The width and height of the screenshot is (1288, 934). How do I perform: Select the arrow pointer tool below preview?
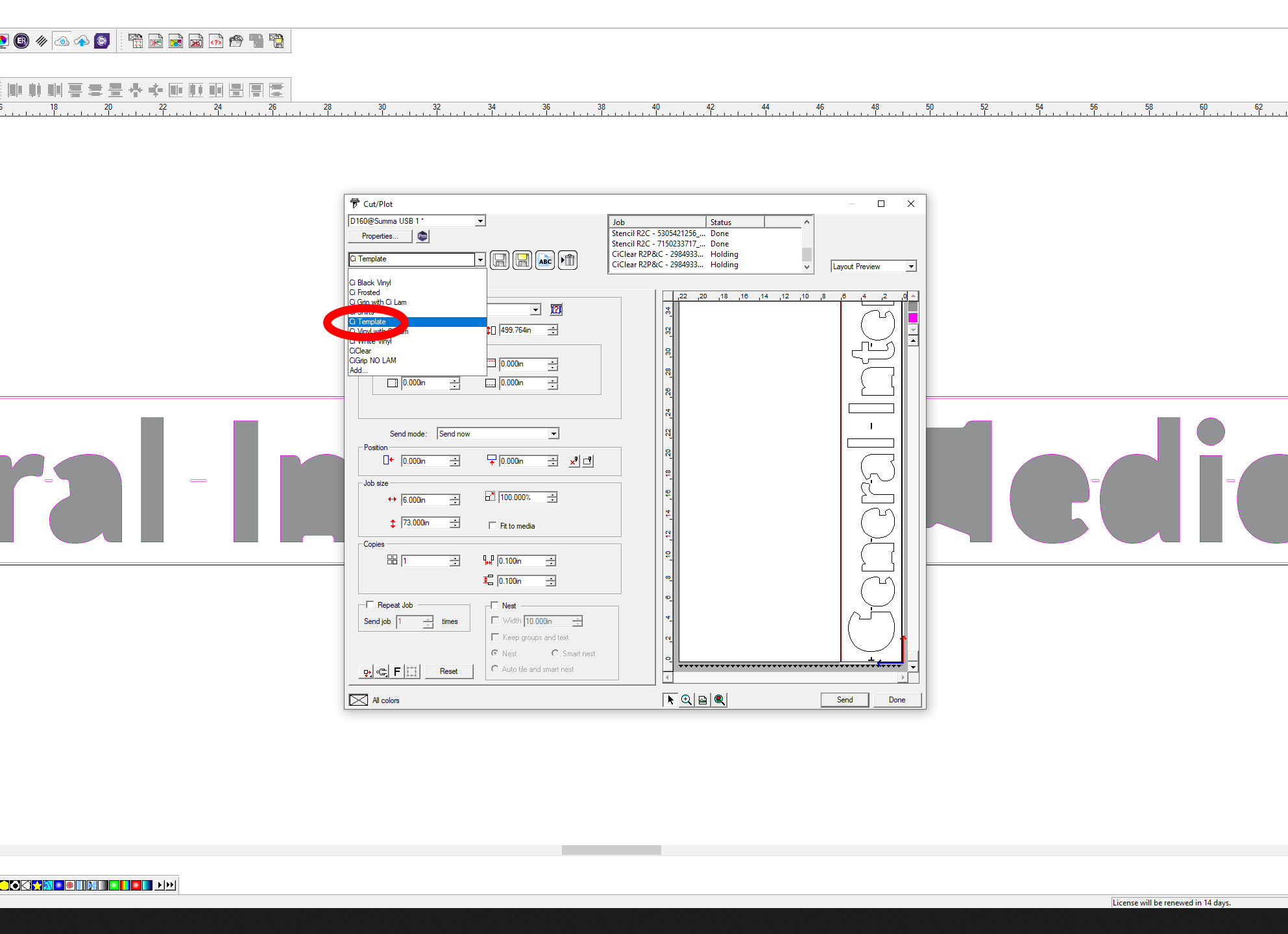point(670,700)
